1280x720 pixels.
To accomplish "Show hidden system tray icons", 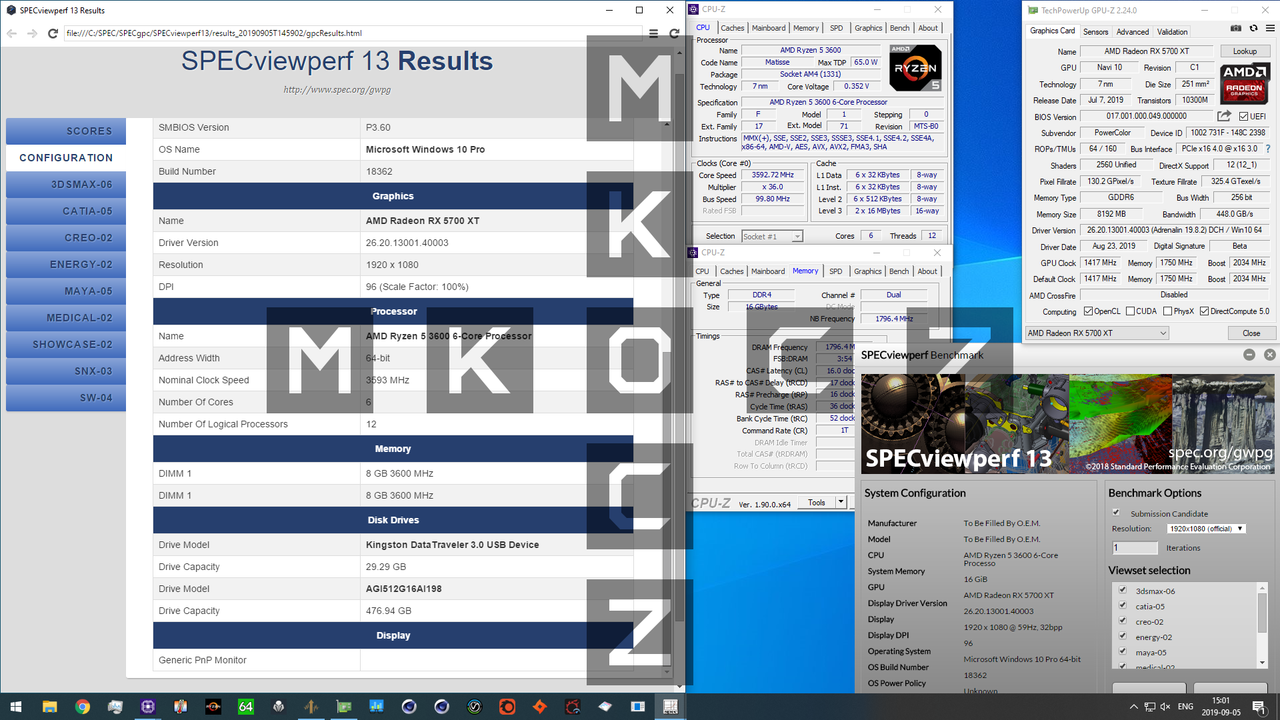I will point(1135,706).
